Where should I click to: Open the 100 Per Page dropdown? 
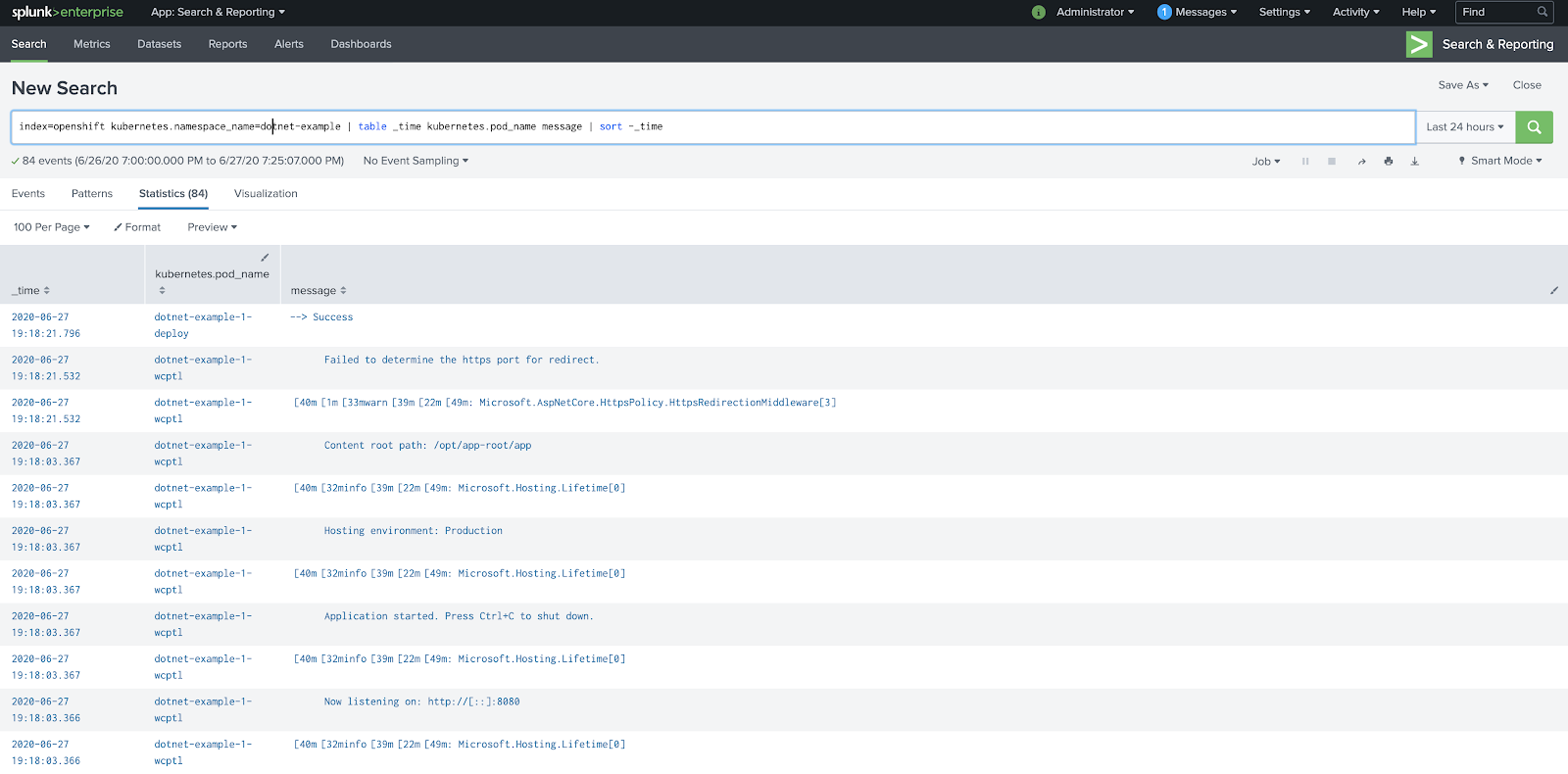[51, 227]
